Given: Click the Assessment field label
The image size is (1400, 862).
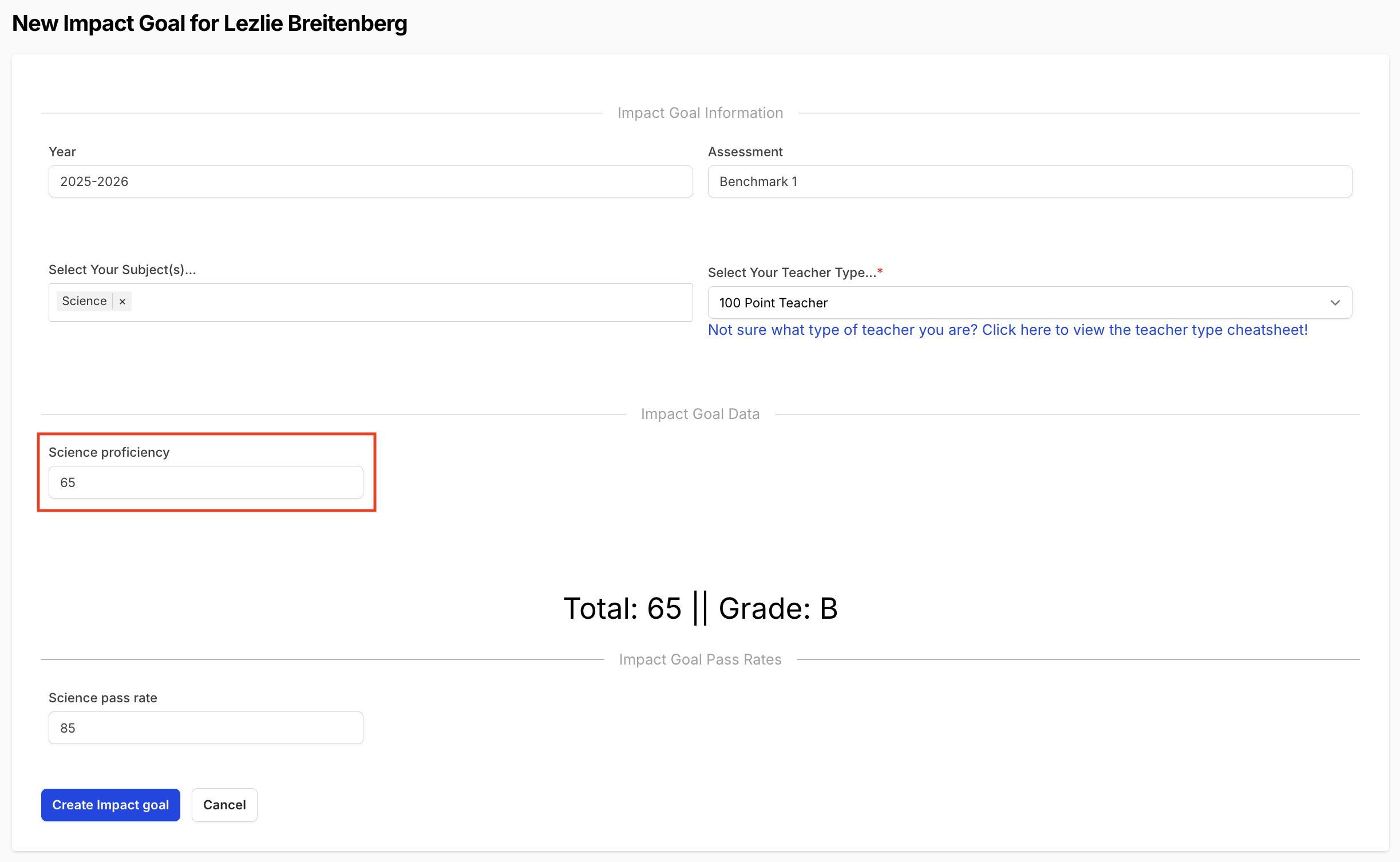Looking at the screenshot, I should click(745, 152).
